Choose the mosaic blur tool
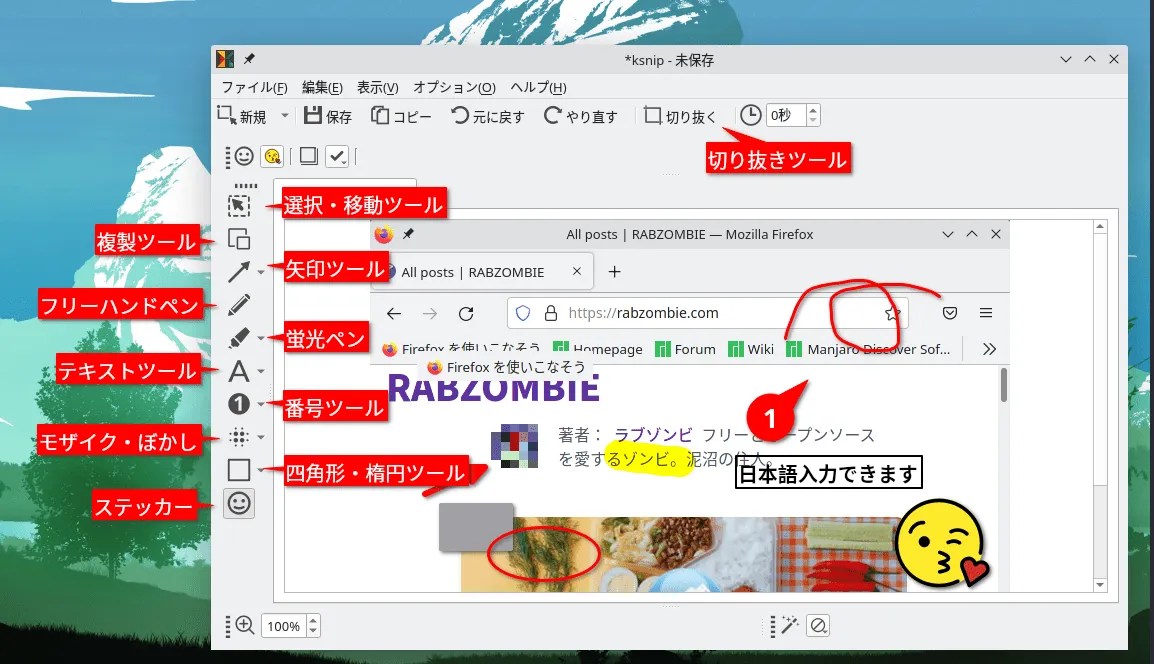This screenshot has height=664, width=1154. coord(238,437)
